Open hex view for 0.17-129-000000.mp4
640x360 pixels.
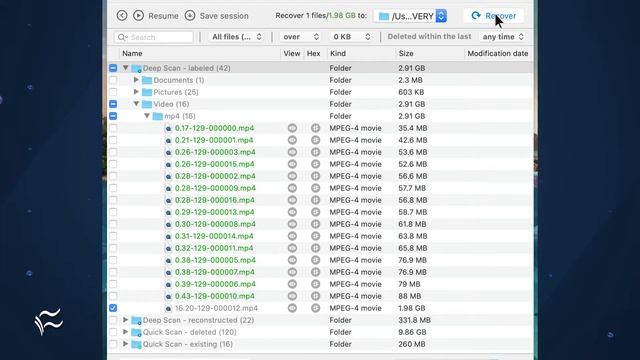point(316,128)
